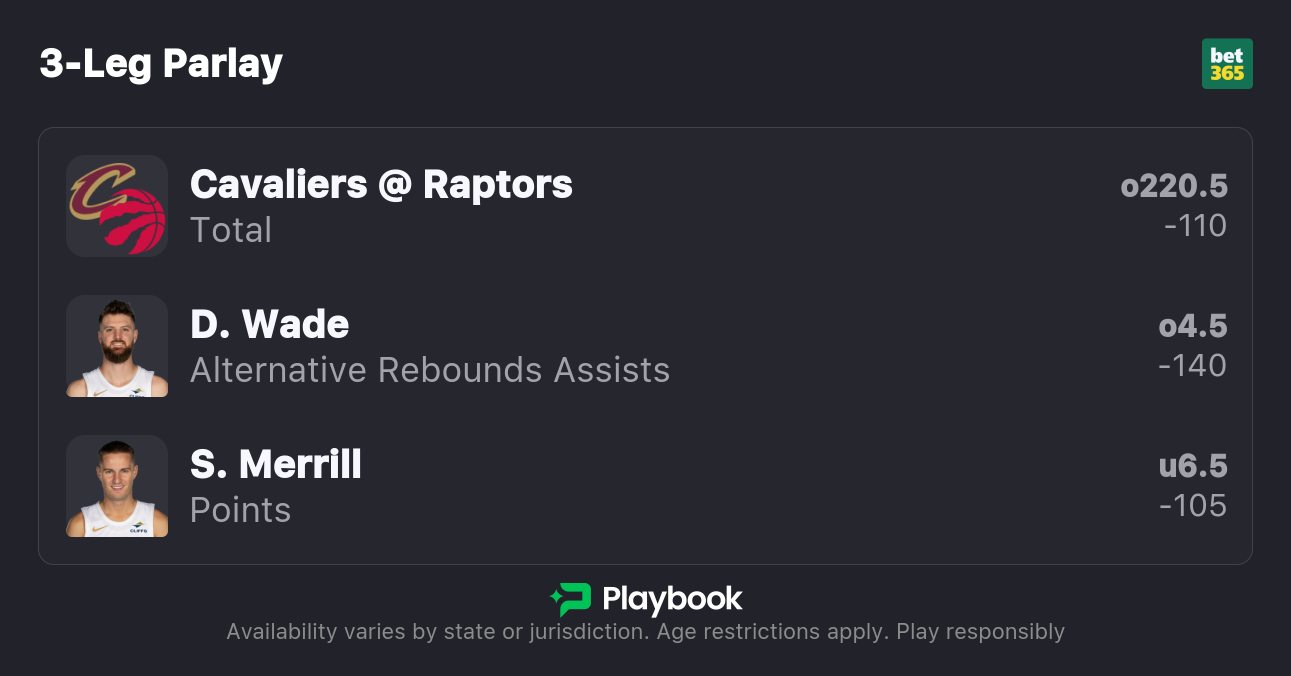Click the Points market label
The image size is (1291, 676).
[x=240, y=510]
